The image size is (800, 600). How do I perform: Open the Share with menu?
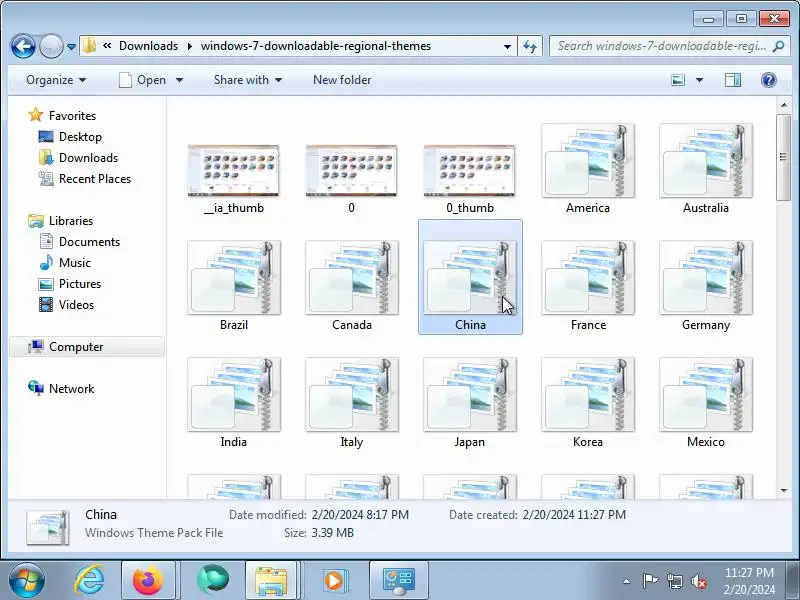pyautogui.click(x=248, y=80)
